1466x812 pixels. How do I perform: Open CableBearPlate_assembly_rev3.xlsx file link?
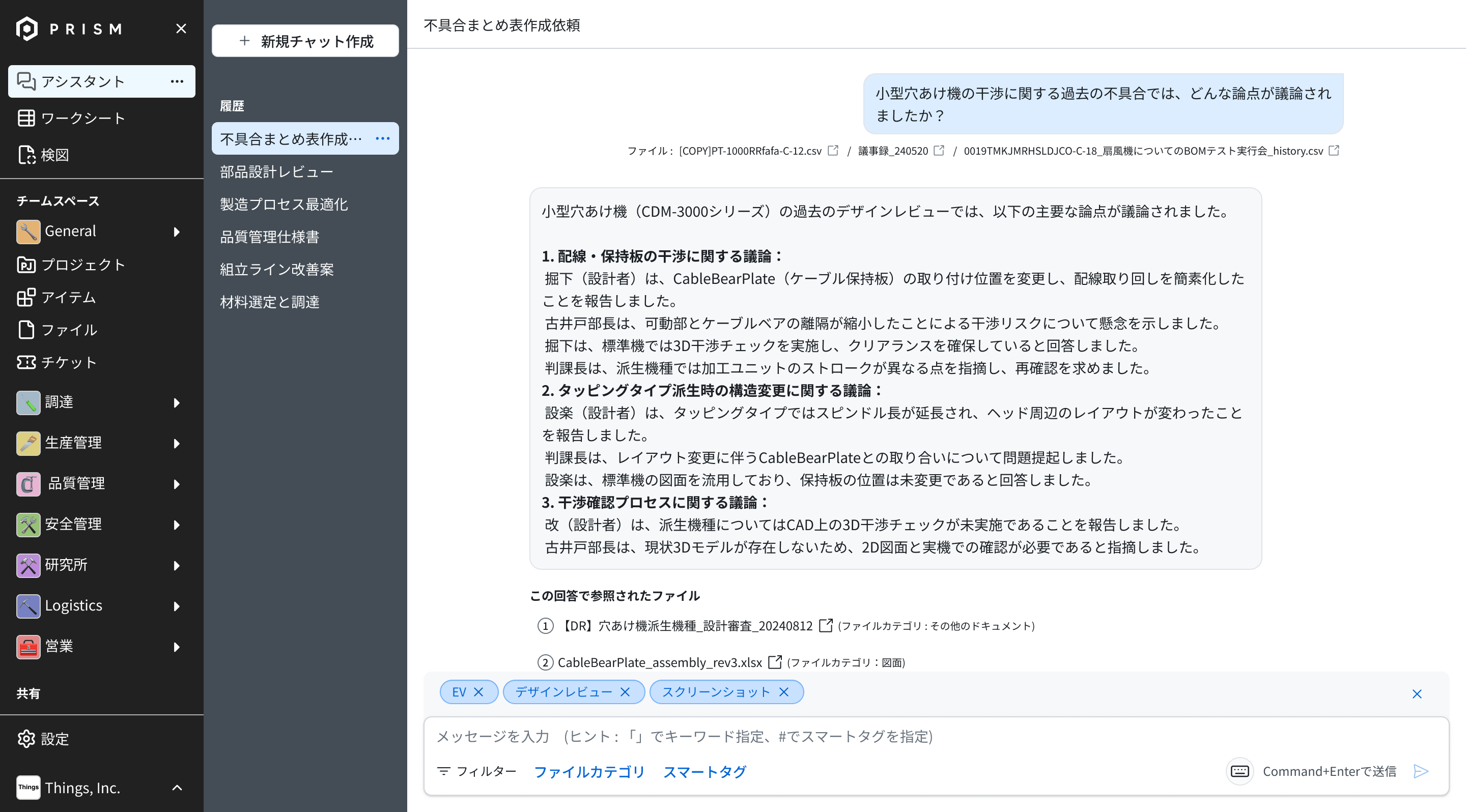[x=660, y=662]
